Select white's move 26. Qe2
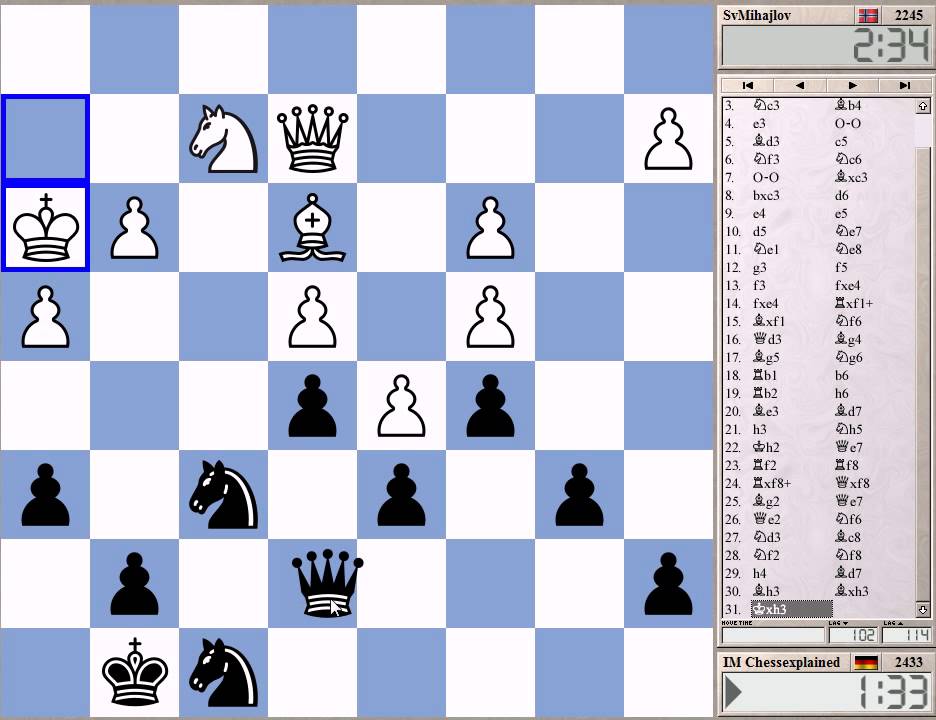This screenshot has width=936, height=720. [766, 519]
